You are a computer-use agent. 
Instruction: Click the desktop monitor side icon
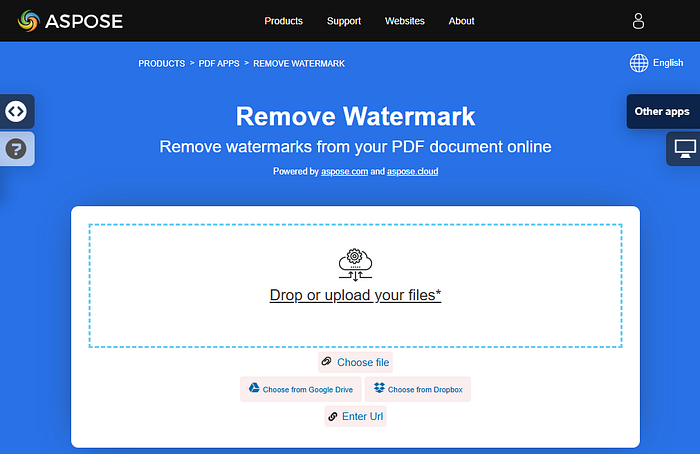click(684, 149)
